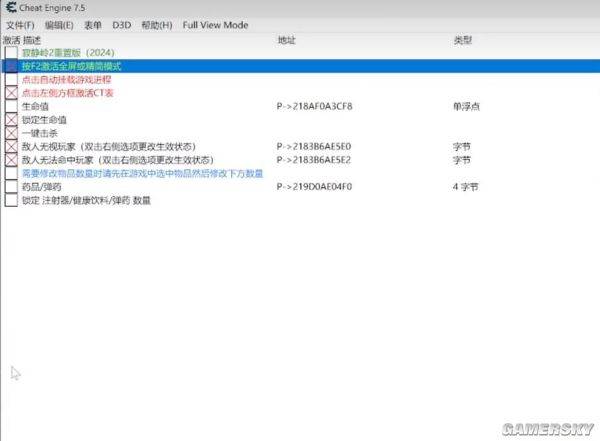Uncheck the 敌人无法命中玩家 checkbox

point(11,160)
